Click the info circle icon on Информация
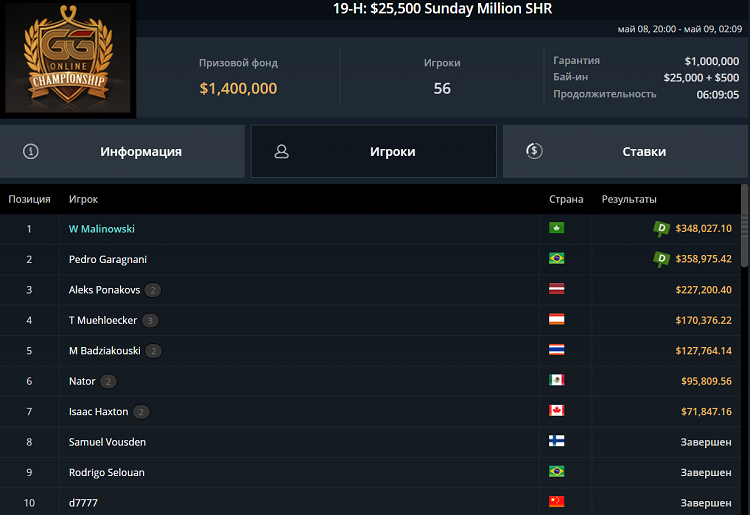750x515 pixels. [x=31, y=152]
